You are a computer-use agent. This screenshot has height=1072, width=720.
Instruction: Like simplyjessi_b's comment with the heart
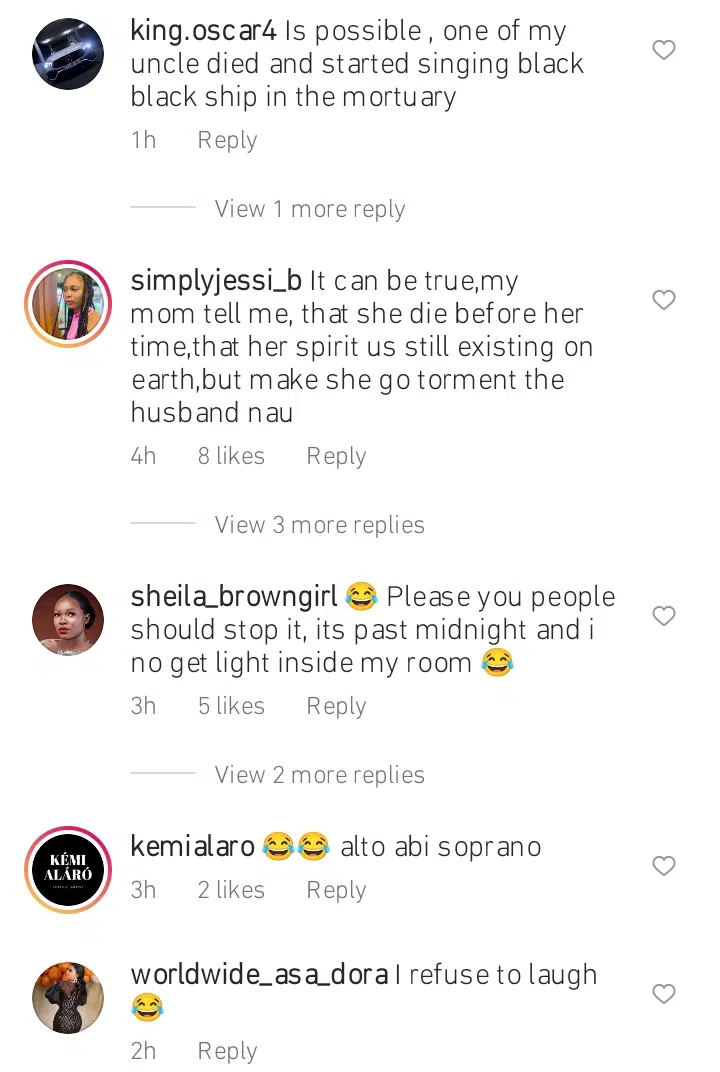(664, 300)
